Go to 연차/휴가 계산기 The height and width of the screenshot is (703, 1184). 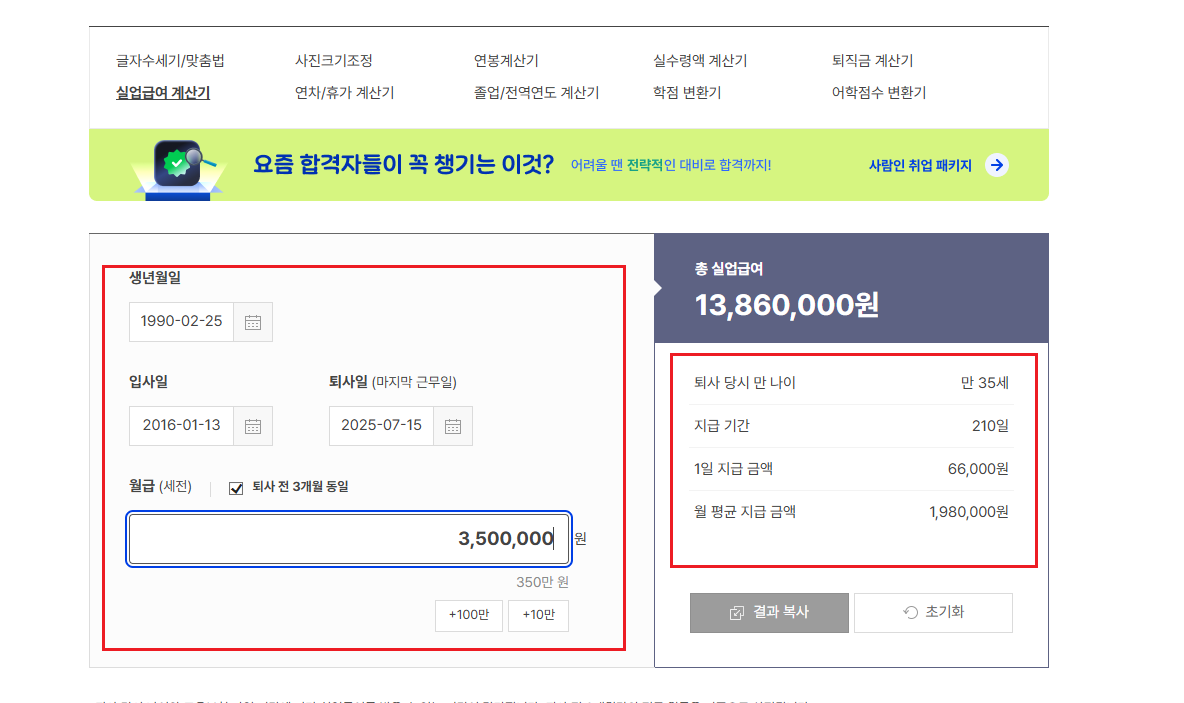tap(343, 92)
